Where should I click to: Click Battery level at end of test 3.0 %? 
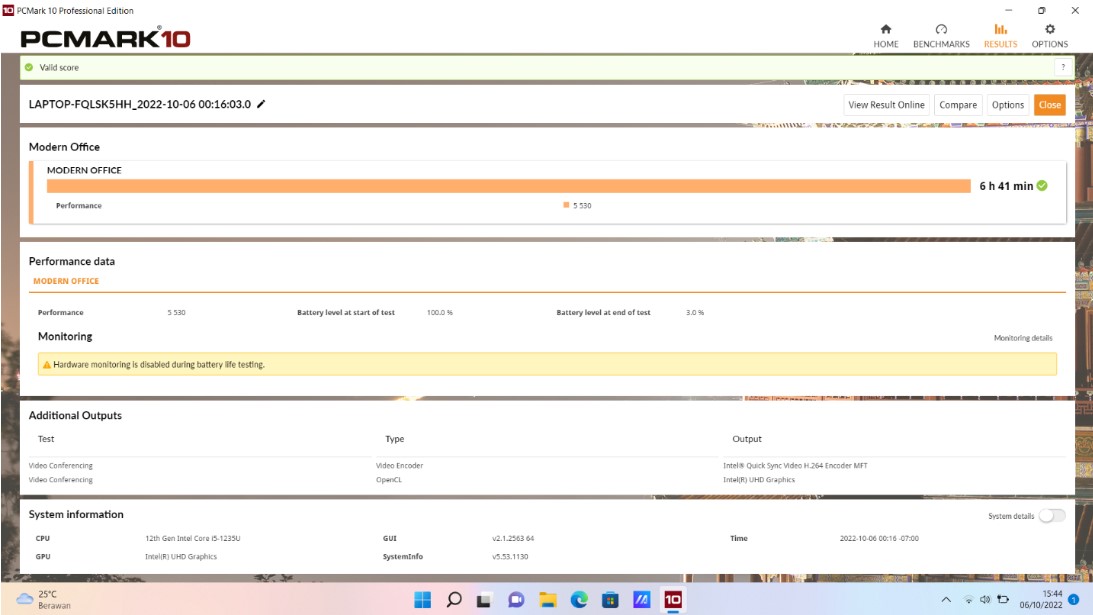click(x=695, y=312)
